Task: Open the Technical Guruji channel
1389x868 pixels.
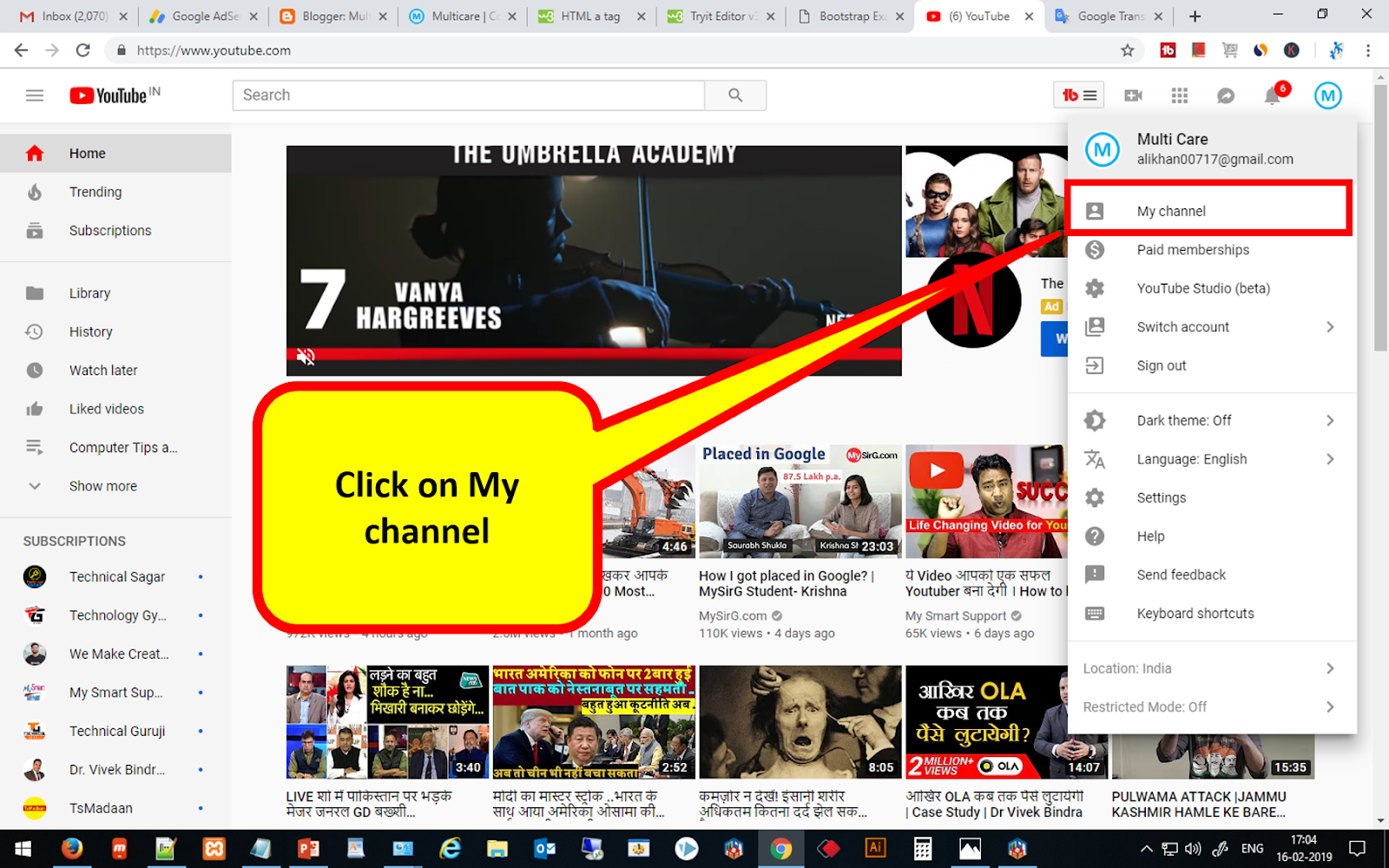Action: pos(115,731)
